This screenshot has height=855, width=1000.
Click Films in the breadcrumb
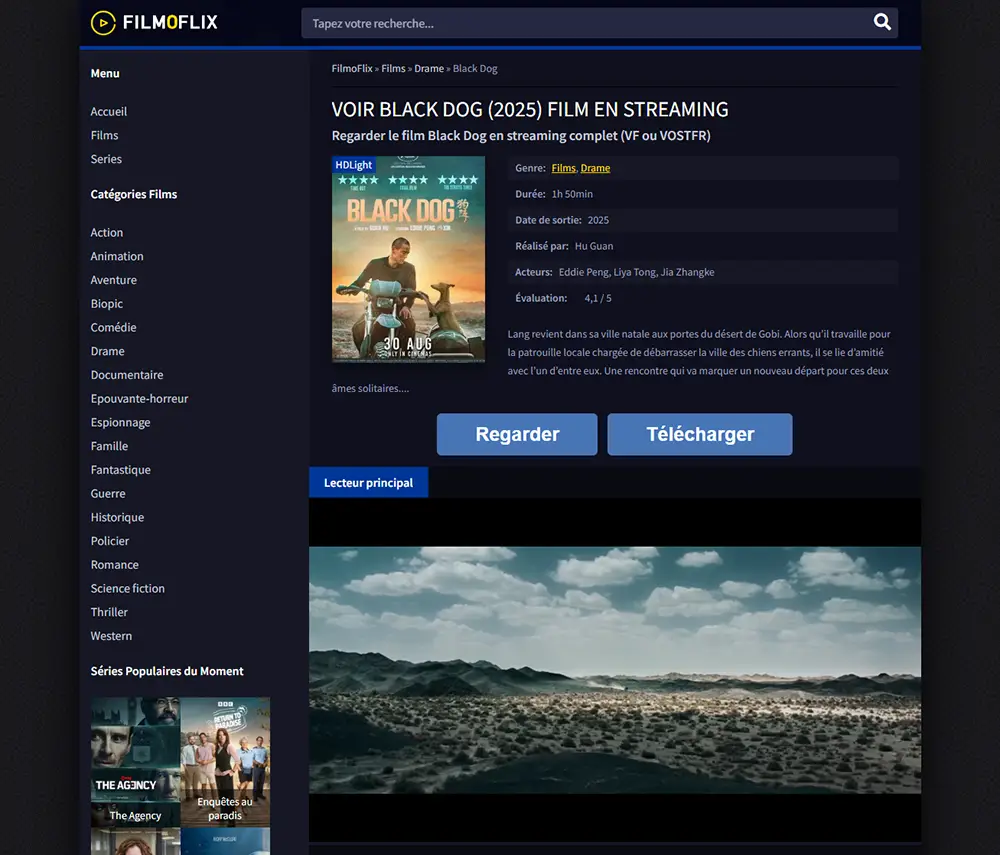click(393, 68)
